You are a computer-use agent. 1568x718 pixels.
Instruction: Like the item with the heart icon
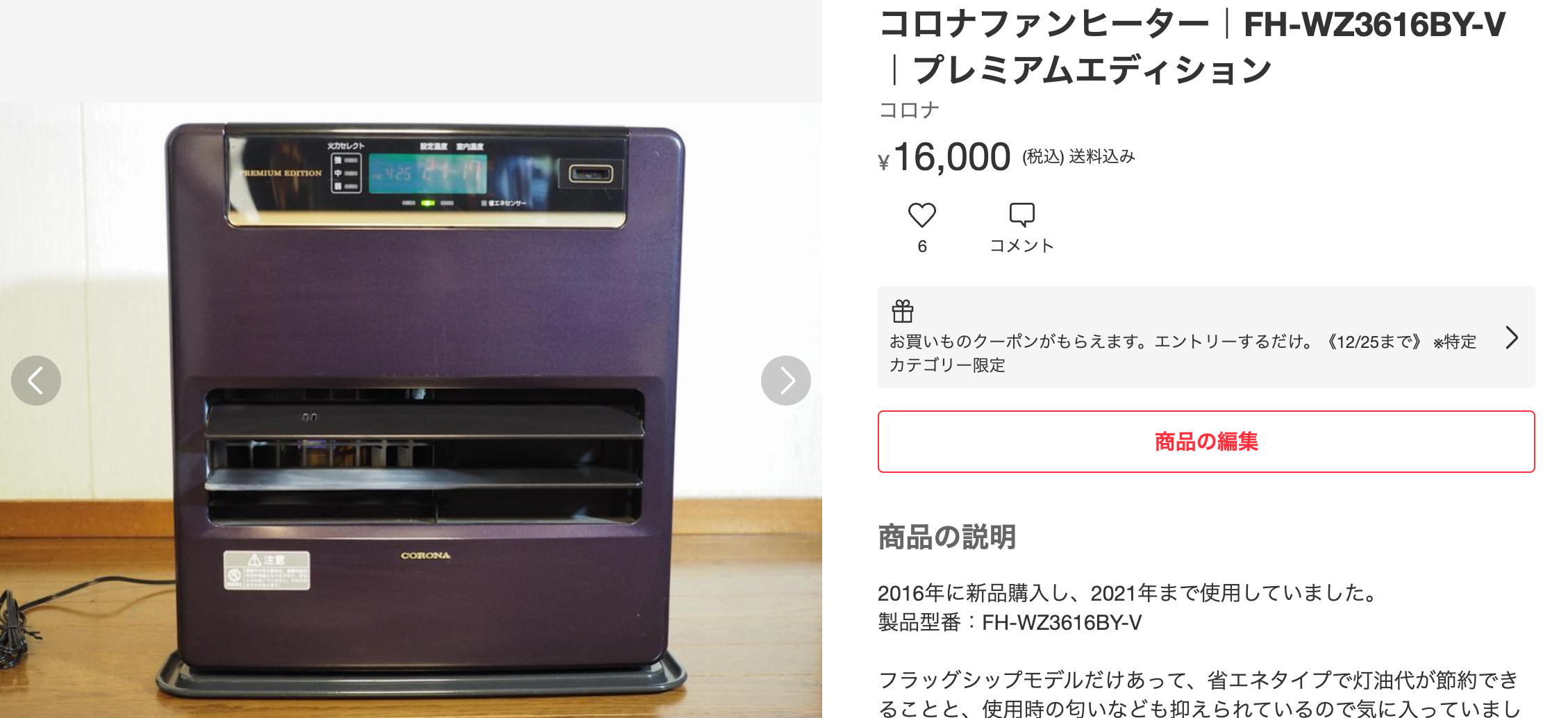click(922, 215)
